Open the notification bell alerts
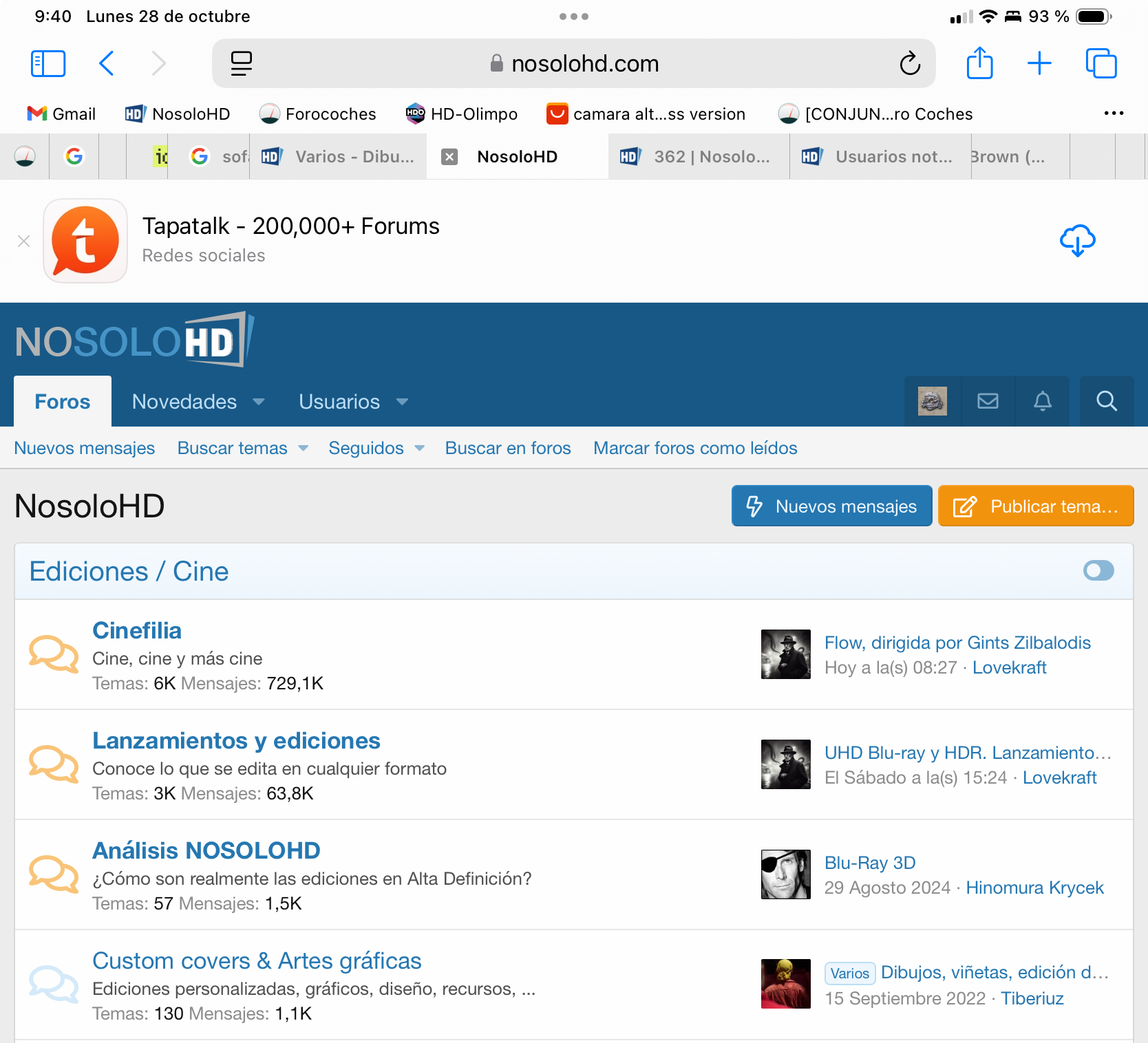The height and width of the screenshot is (1043, 1148). pyautogui.click(x=1043, y=401)
